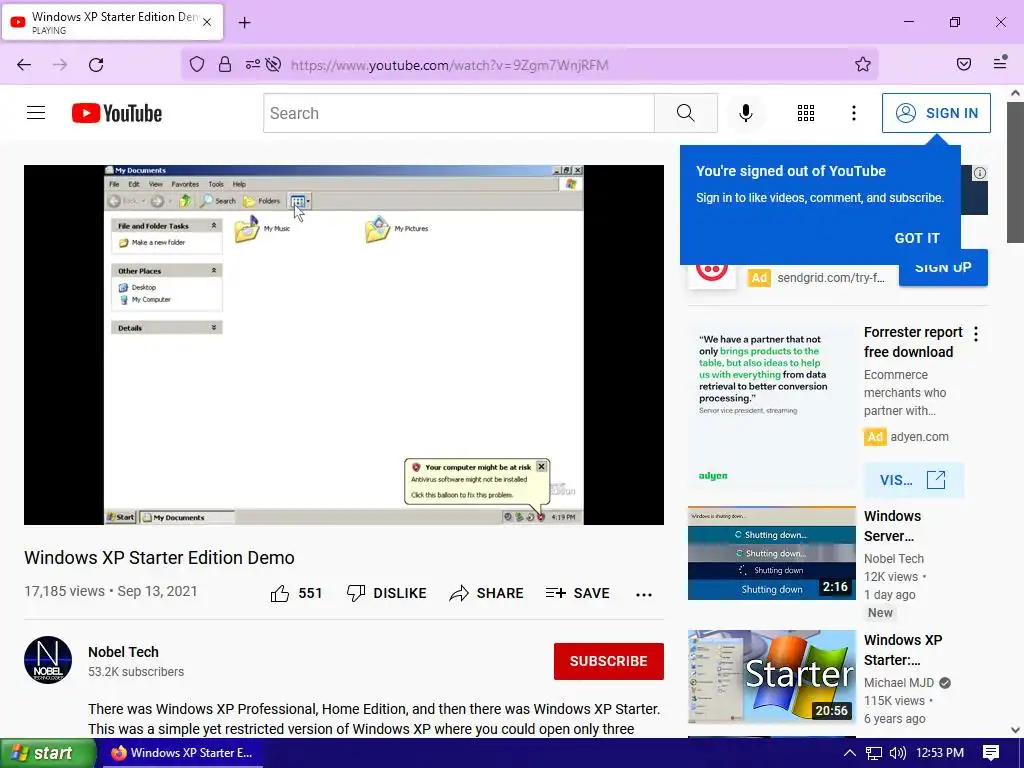Go to the YouTube home logo
The width and height of the screenshot is (1024, 768).
pyautogui.click(x=117, y=113)
